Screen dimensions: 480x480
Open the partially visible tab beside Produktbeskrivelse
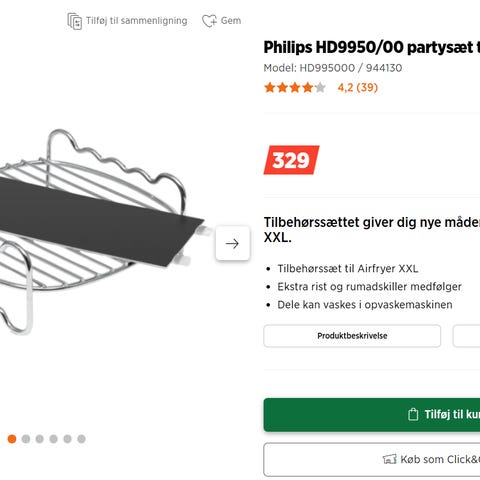click(x=466, y=336)
